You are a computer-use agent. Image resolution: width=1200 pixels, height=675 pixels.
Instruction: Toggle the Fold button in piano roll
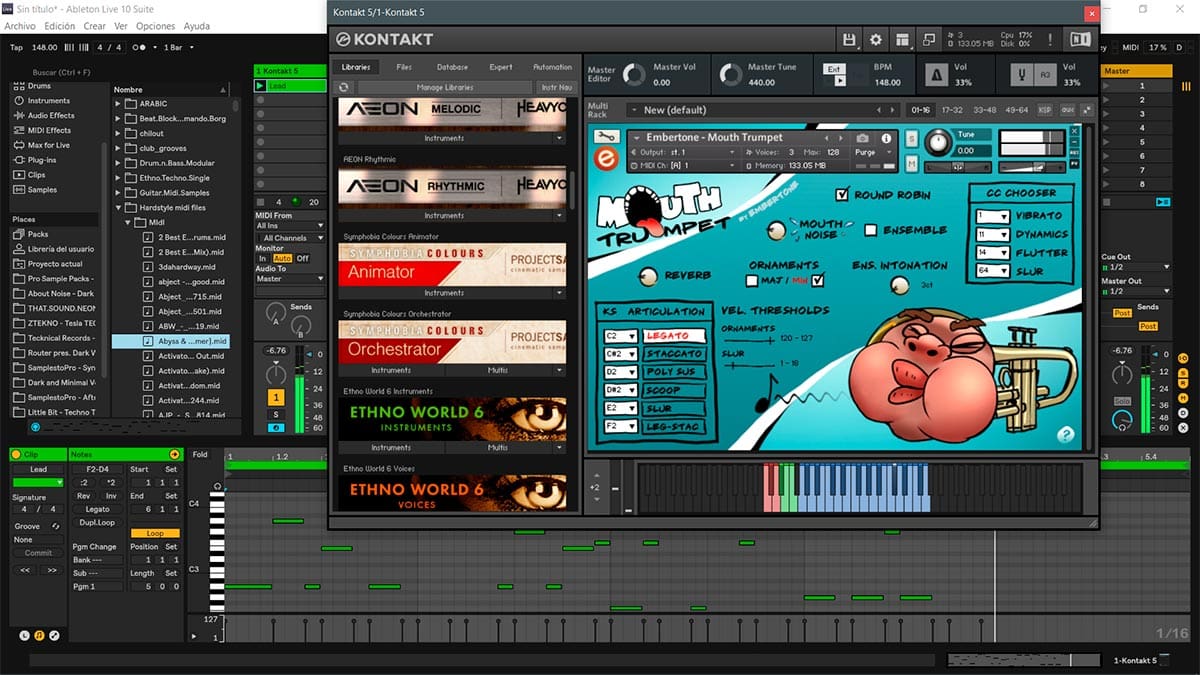pyautogui.click(x=200, y=455)
